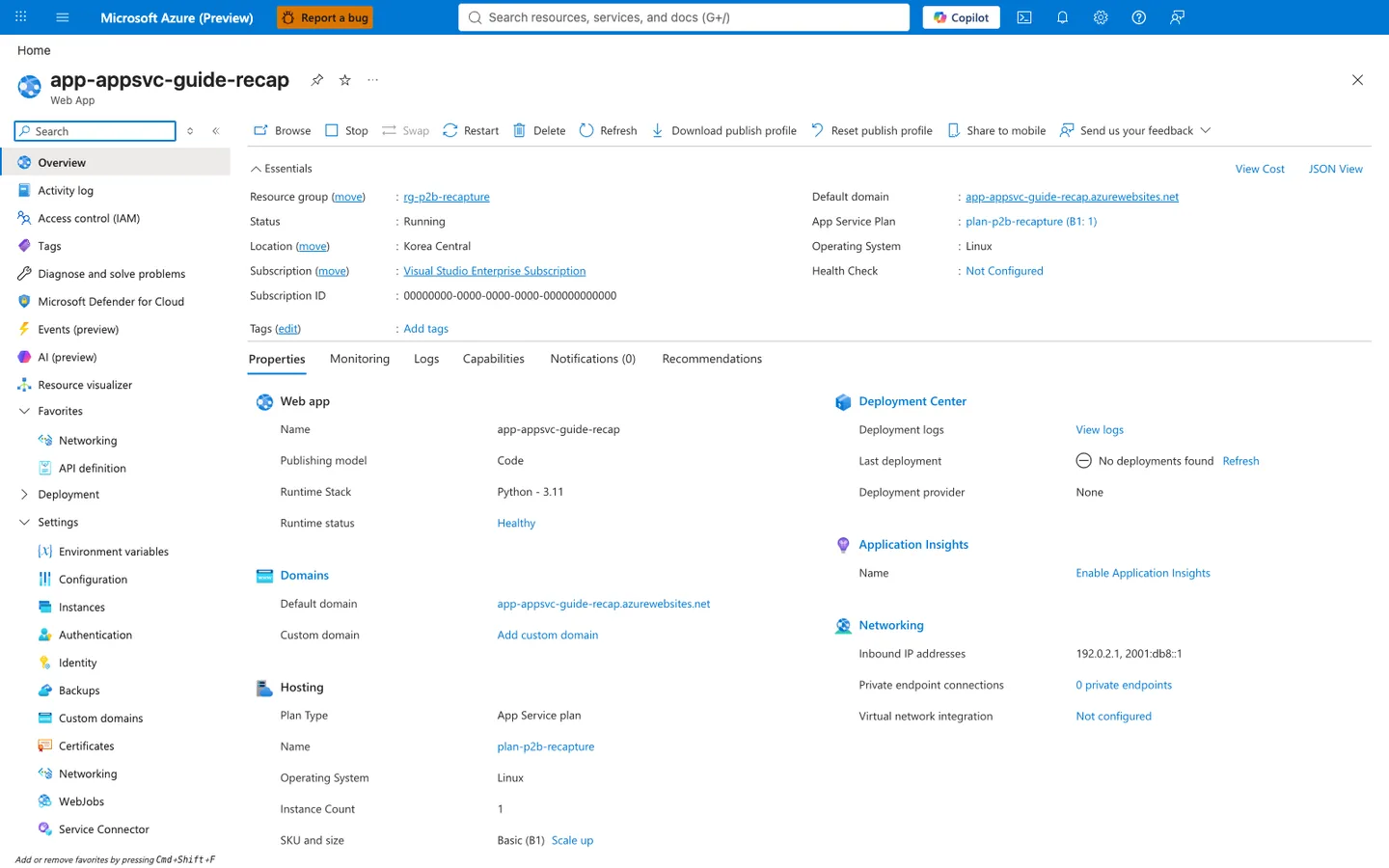The image size is (1389, 868).
Task: Collapse the Favorites group in sidebar
Action: [x=24, y=411]
